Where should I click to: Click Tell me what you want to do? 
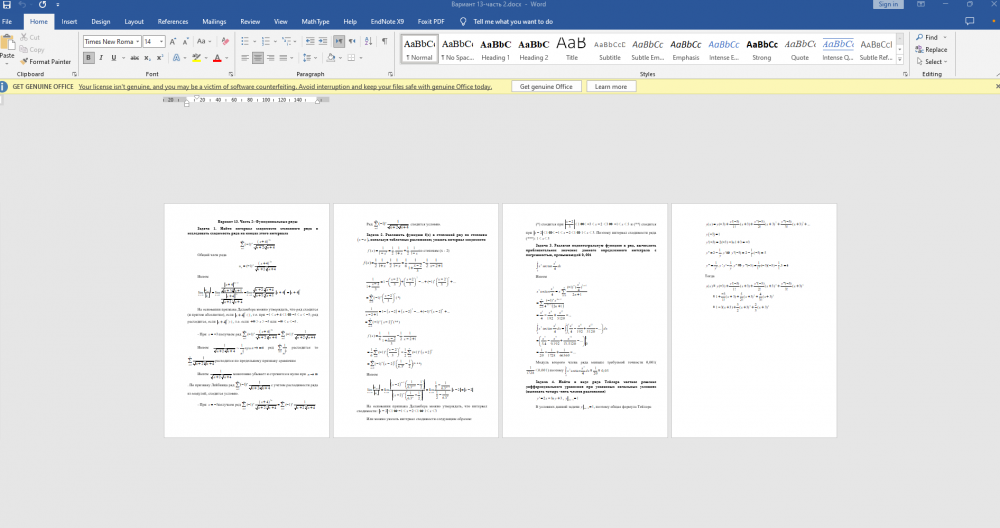click(512, 22)
